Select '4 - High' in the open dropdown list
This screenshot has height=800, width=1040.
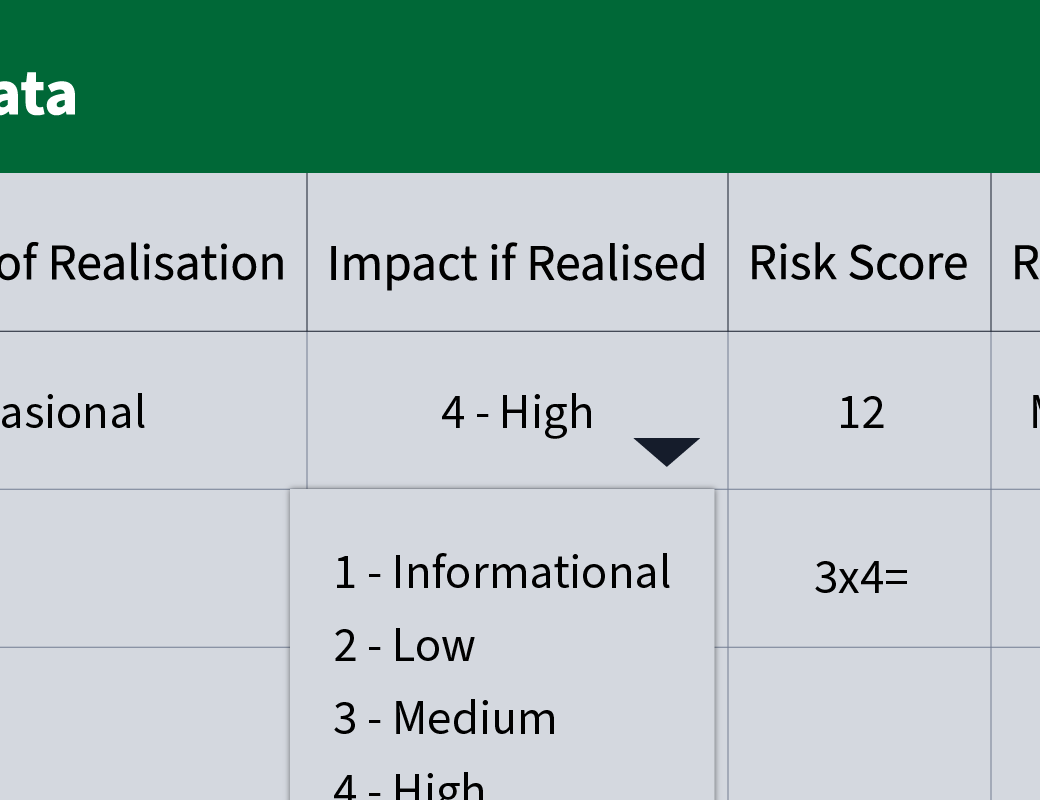[x=410, y=786]
